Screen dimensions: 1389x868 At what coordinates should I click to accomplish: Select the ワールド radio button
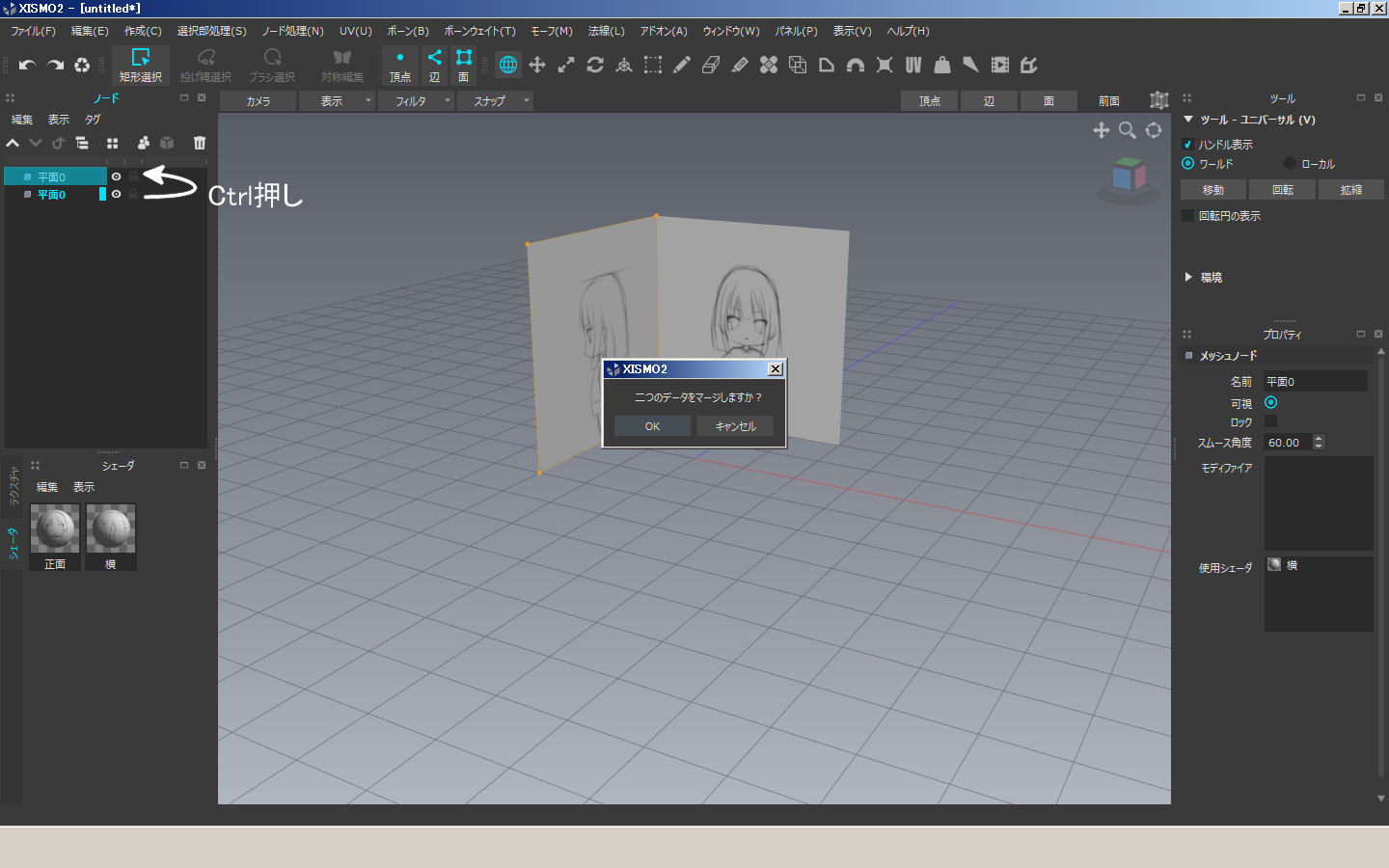pos(1188,163)
